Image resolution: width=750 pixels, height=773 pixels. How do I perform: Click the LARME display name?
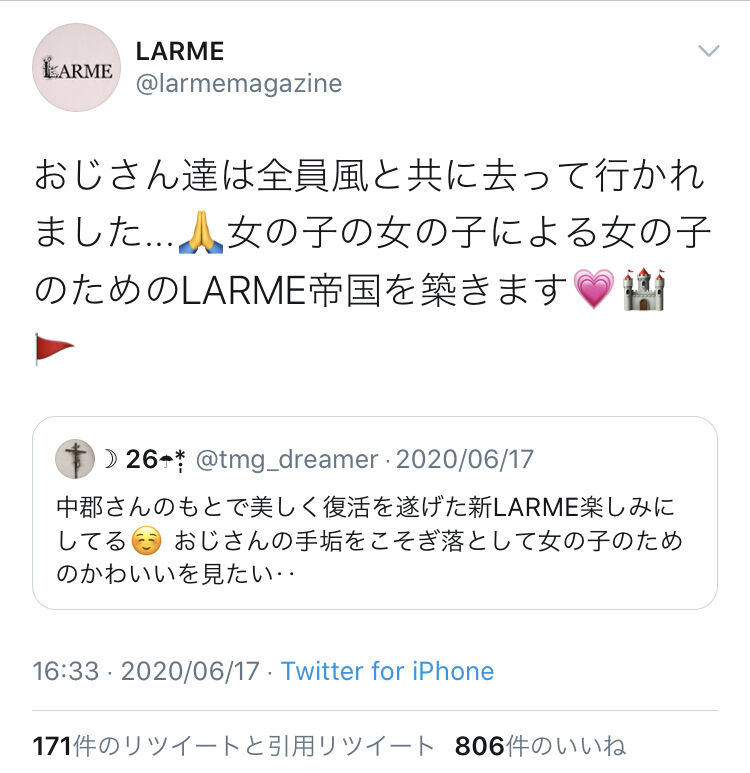[179, 51]
